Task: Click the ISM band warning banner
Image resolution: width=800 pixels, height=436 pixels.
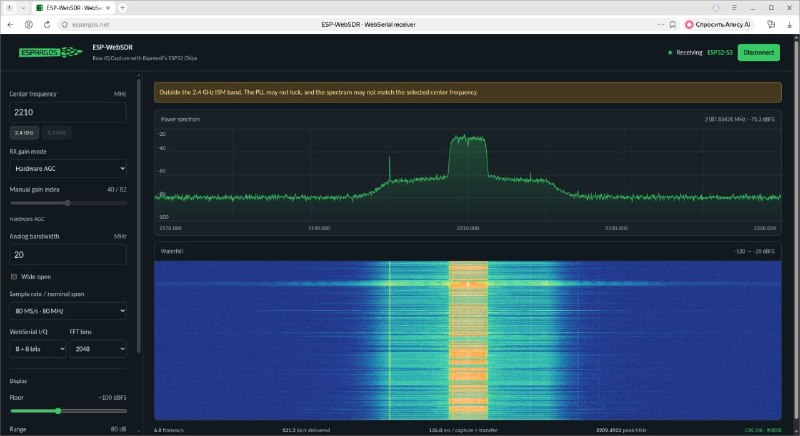Action: click(x=467, y=92)
